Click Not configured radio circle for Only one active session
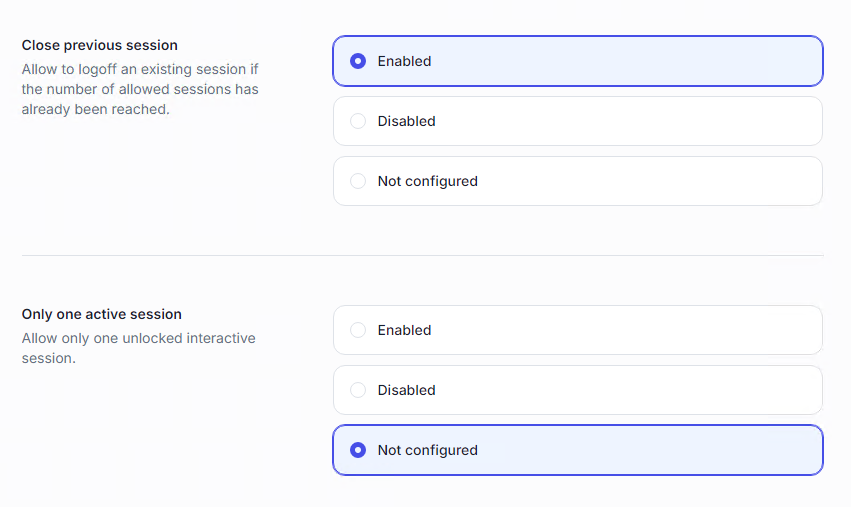 point(358,450)
